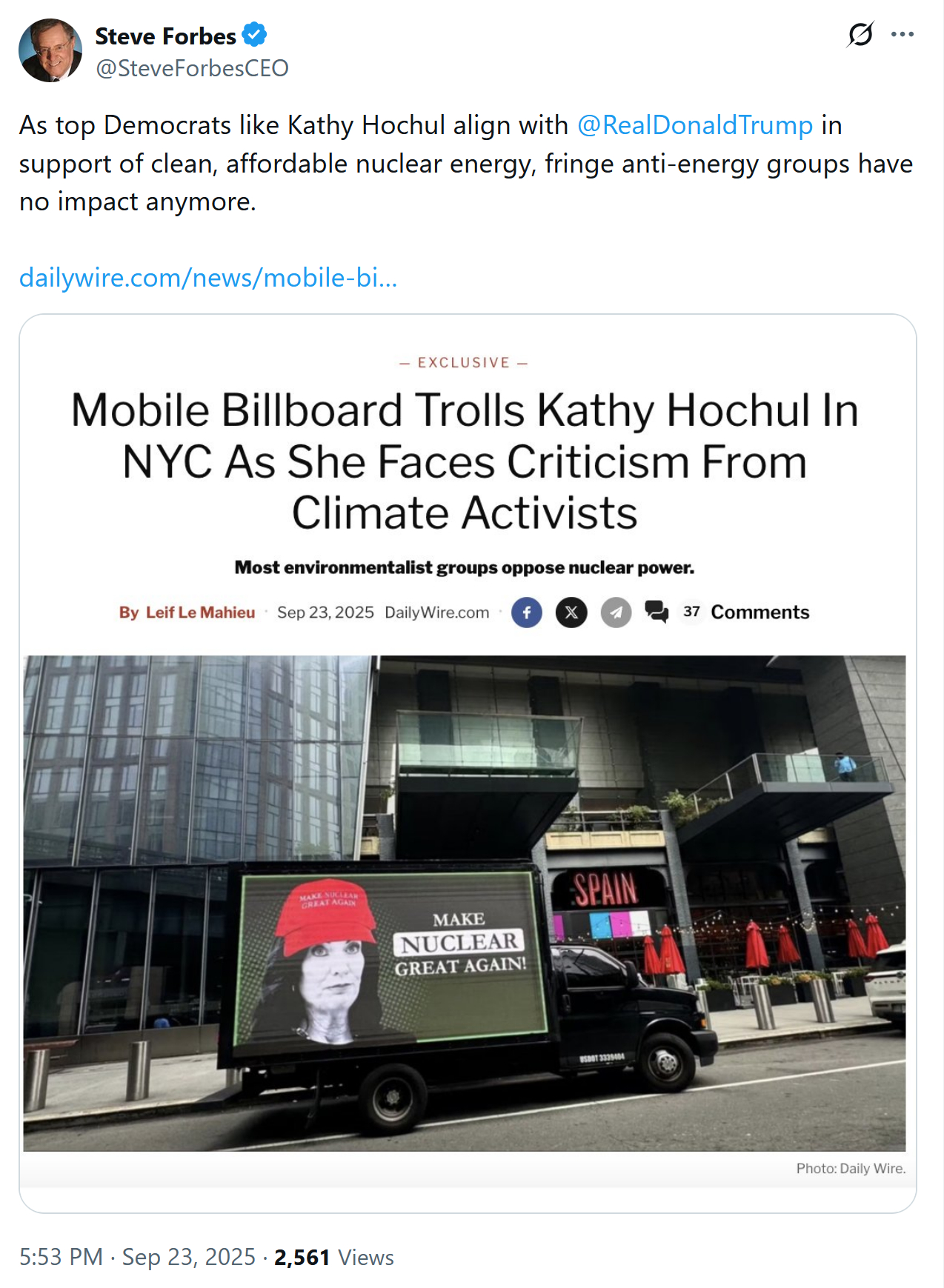Screen dimensions: 944x1288
Task: Click Steve Forbes profile avatar
Action: [50, 50]
